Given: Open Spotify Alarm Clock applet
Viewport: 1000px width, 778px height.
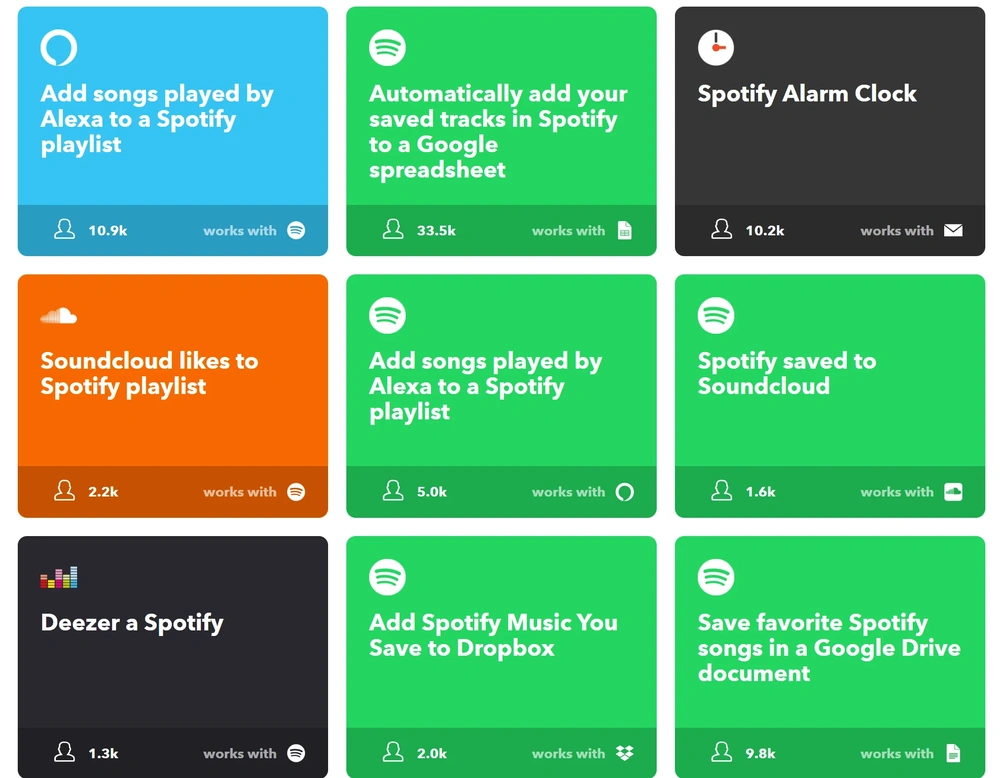Looking at the screenshot, I should [x=807, y=94].
